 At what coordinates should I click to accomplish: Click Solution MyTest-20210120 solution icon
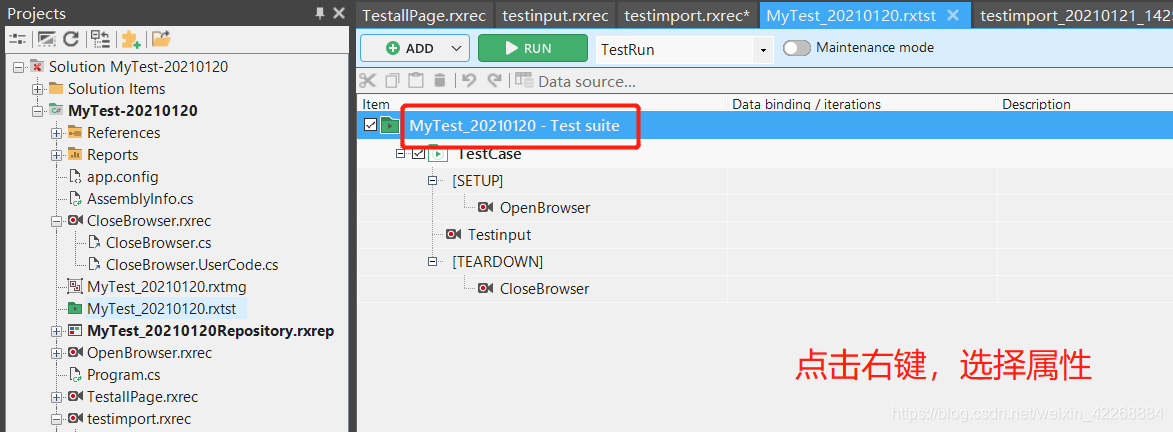[37, 67]
